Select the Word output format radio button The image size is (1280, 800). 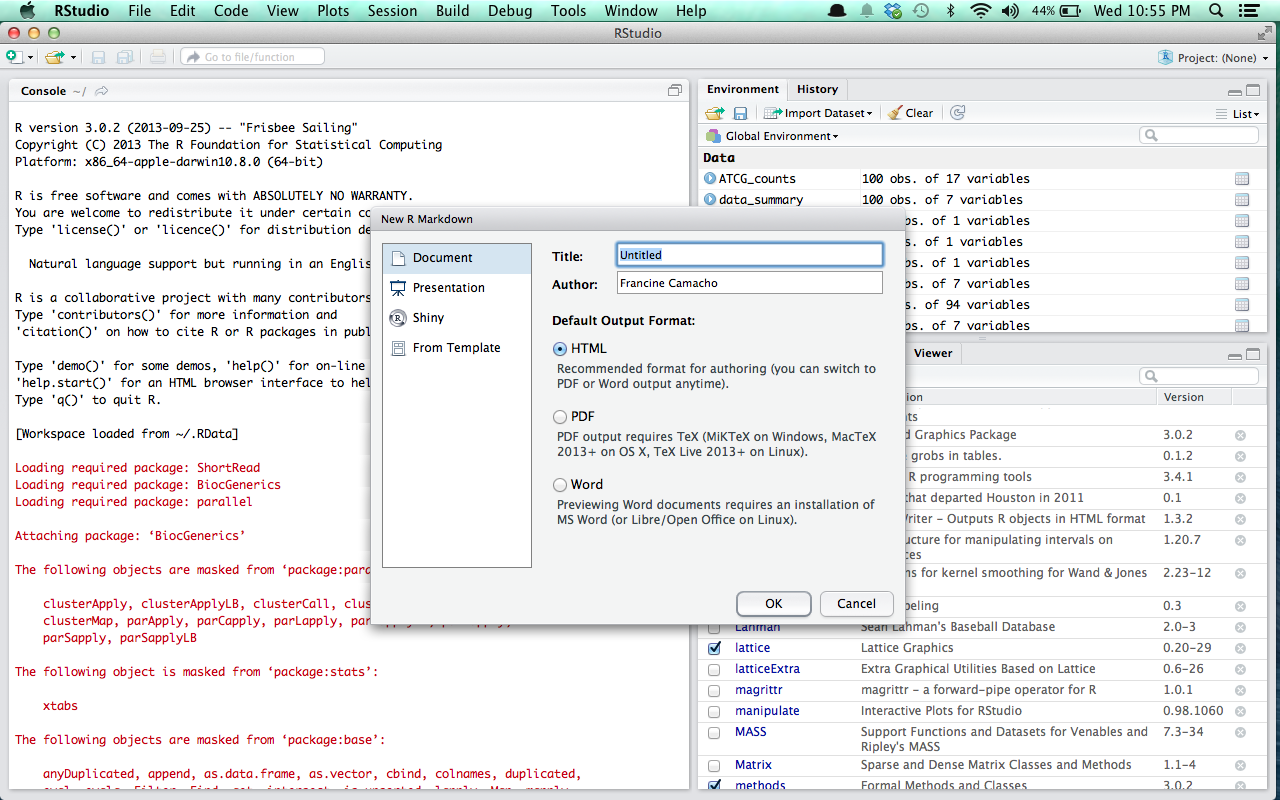[560, 485]
